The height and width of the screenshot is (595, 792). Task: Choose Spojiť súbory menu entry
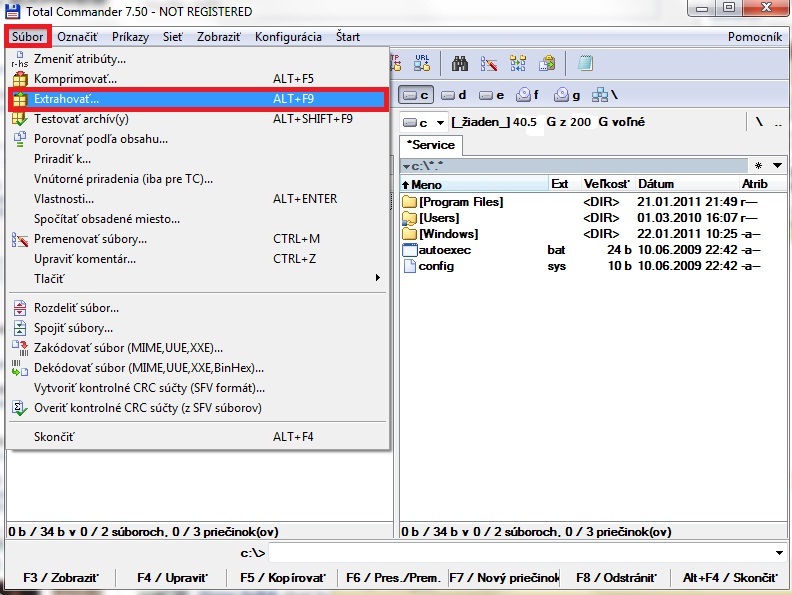[x=197, y=328]
